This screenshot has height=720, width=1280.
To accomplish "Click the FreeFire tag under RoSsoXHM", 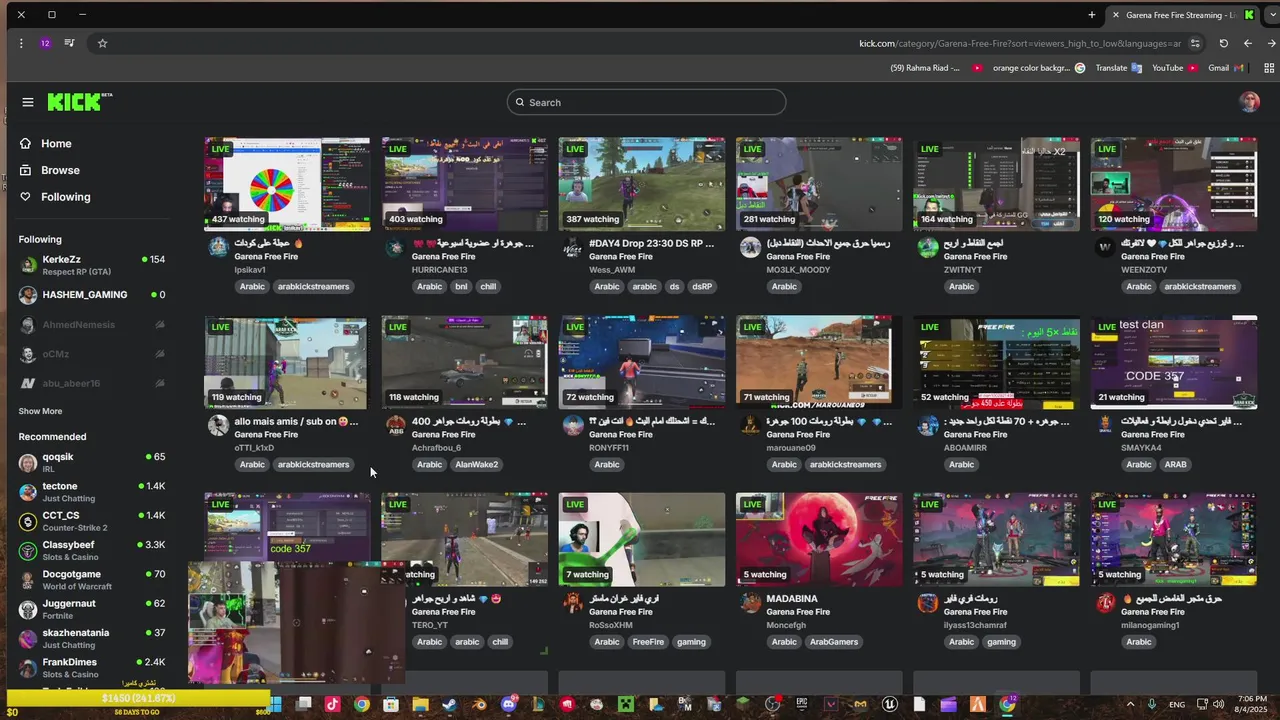I will pos(648,642).
